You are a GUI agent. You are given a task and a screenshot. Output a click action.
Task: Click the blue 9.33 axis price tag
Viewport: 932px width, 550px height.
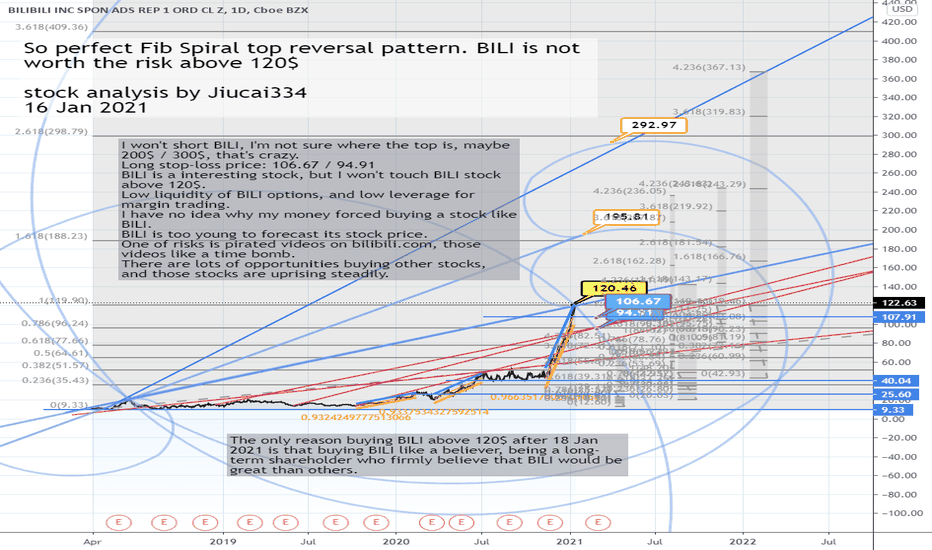point(893,410)
